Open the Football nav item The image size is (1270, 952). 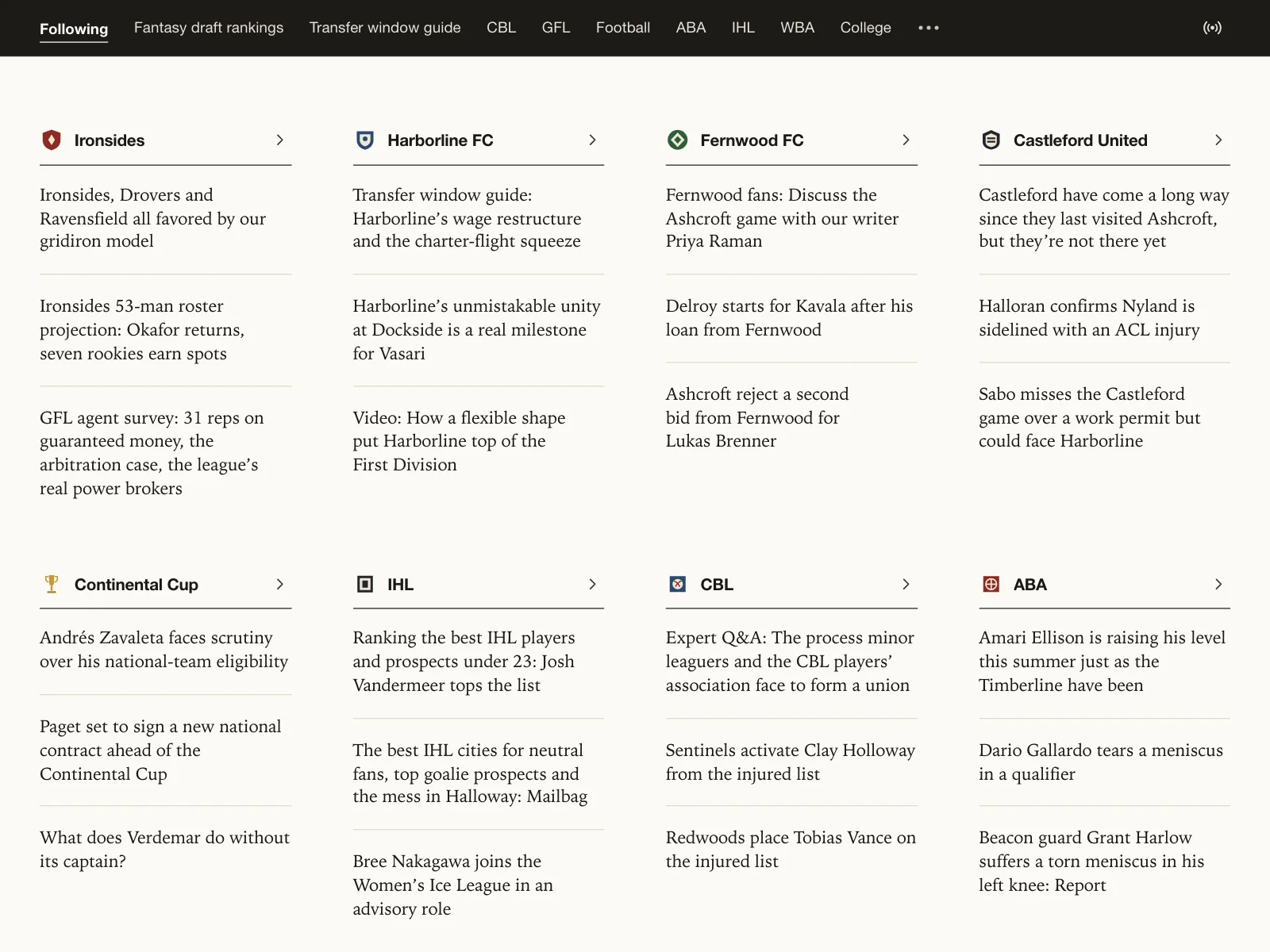[623, 28]
